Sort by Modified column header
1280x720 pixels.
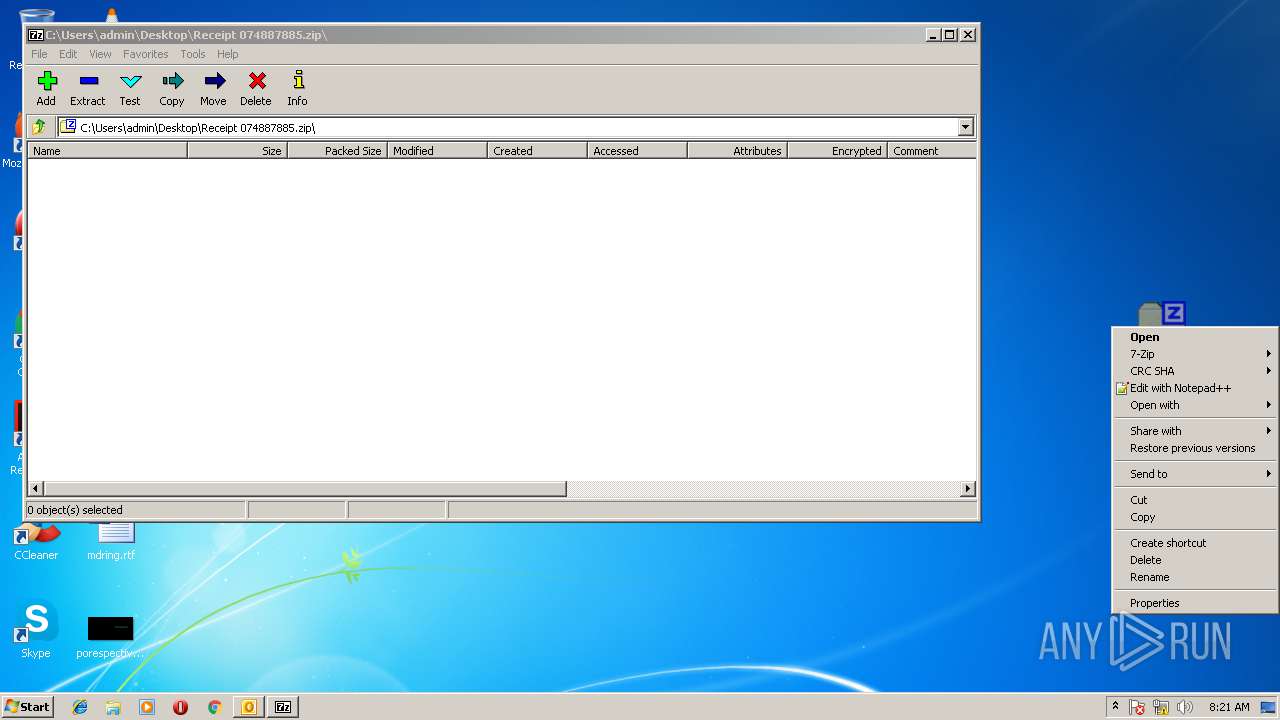click(x=437, y=151)
